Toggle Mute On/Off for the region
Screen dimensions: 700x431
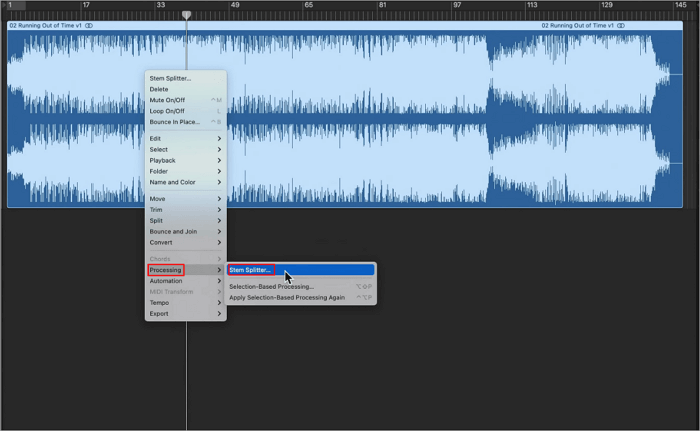coord(167,100)
